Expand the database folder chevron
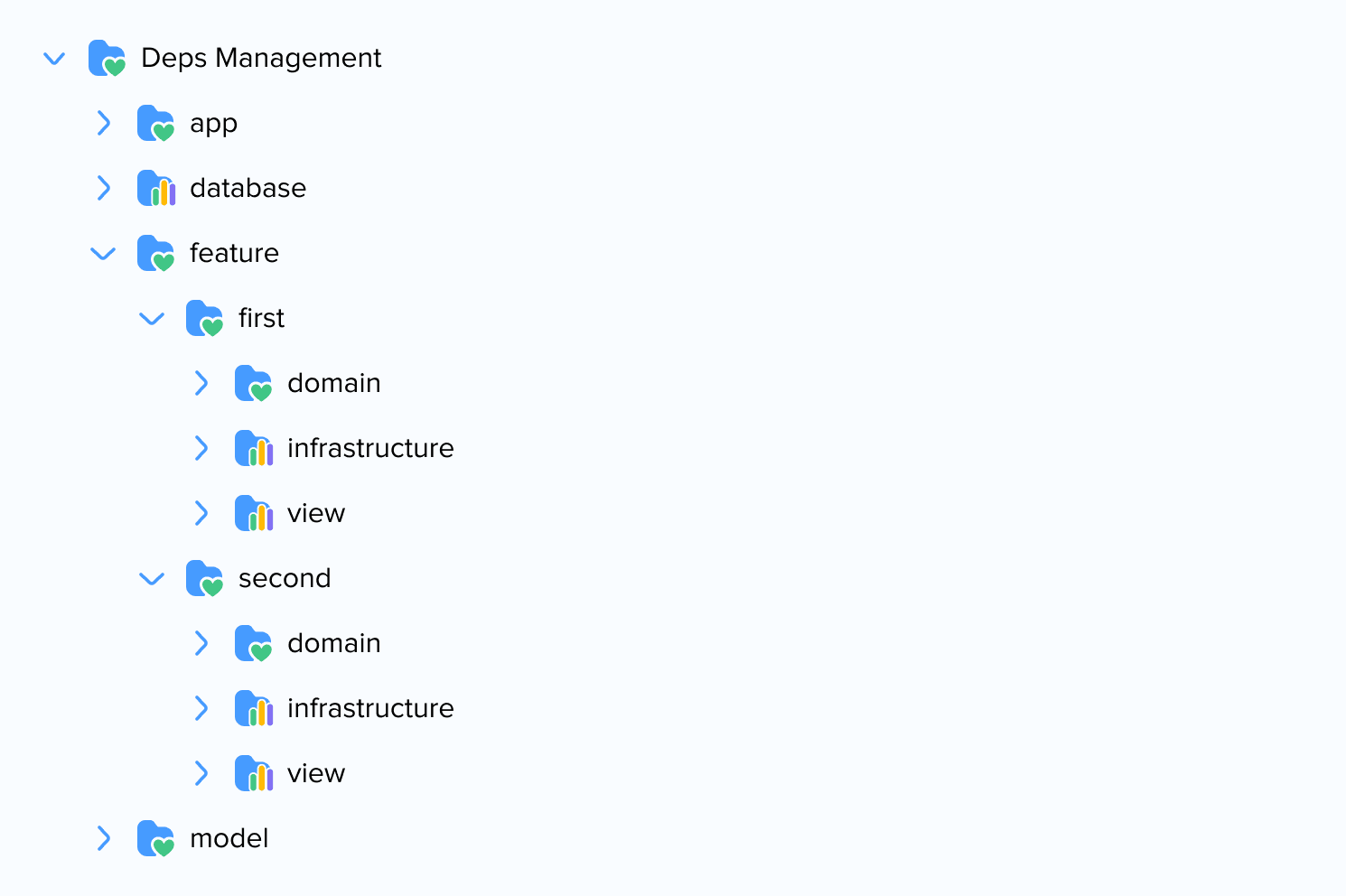This screenshot has width=1346, height=896. (x=104, y=189)
